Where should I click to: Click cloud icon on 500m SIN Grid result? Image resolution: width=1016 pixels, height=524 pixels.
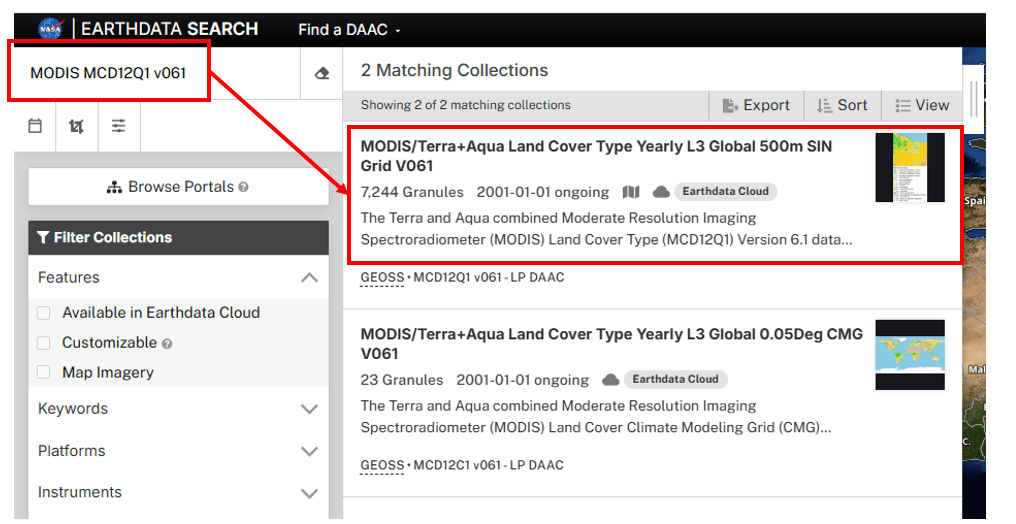tap(661, 192)
